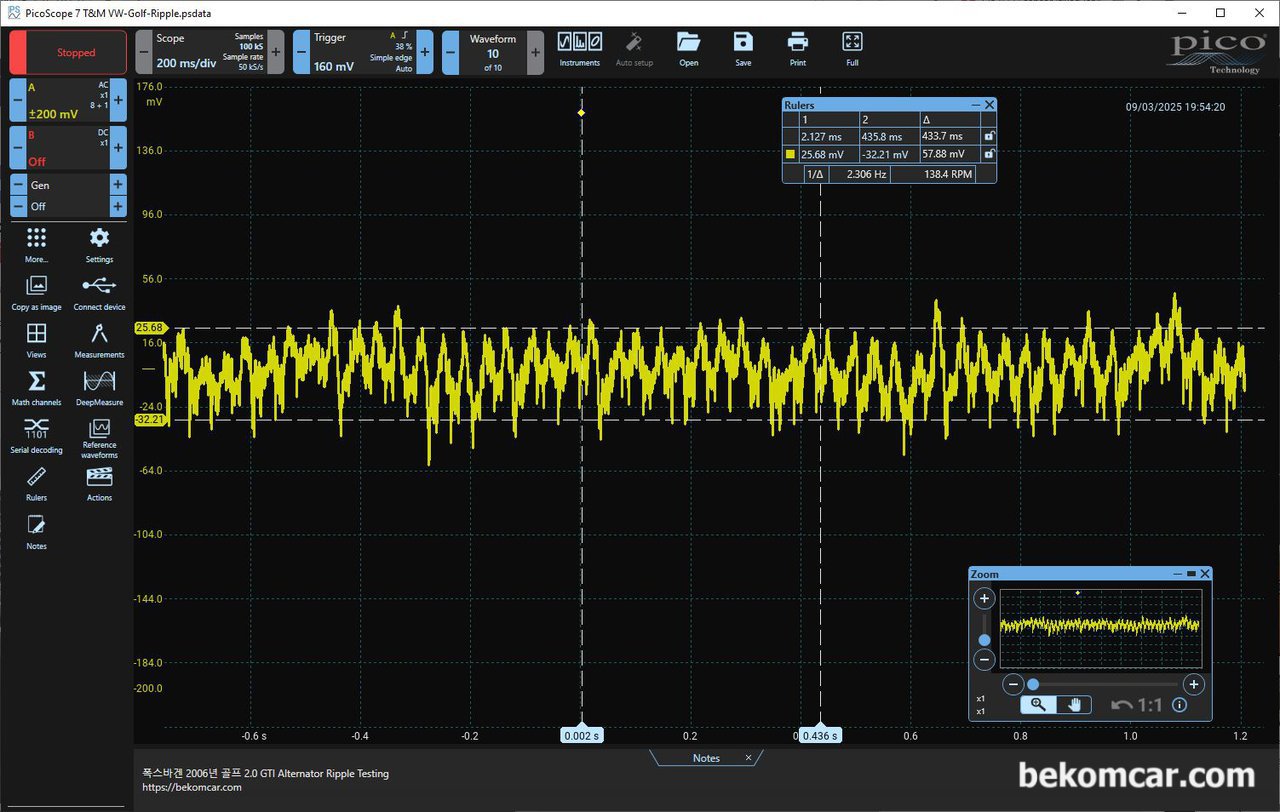
Task: Click channel B plus button
Action: [x=118, y=148]
